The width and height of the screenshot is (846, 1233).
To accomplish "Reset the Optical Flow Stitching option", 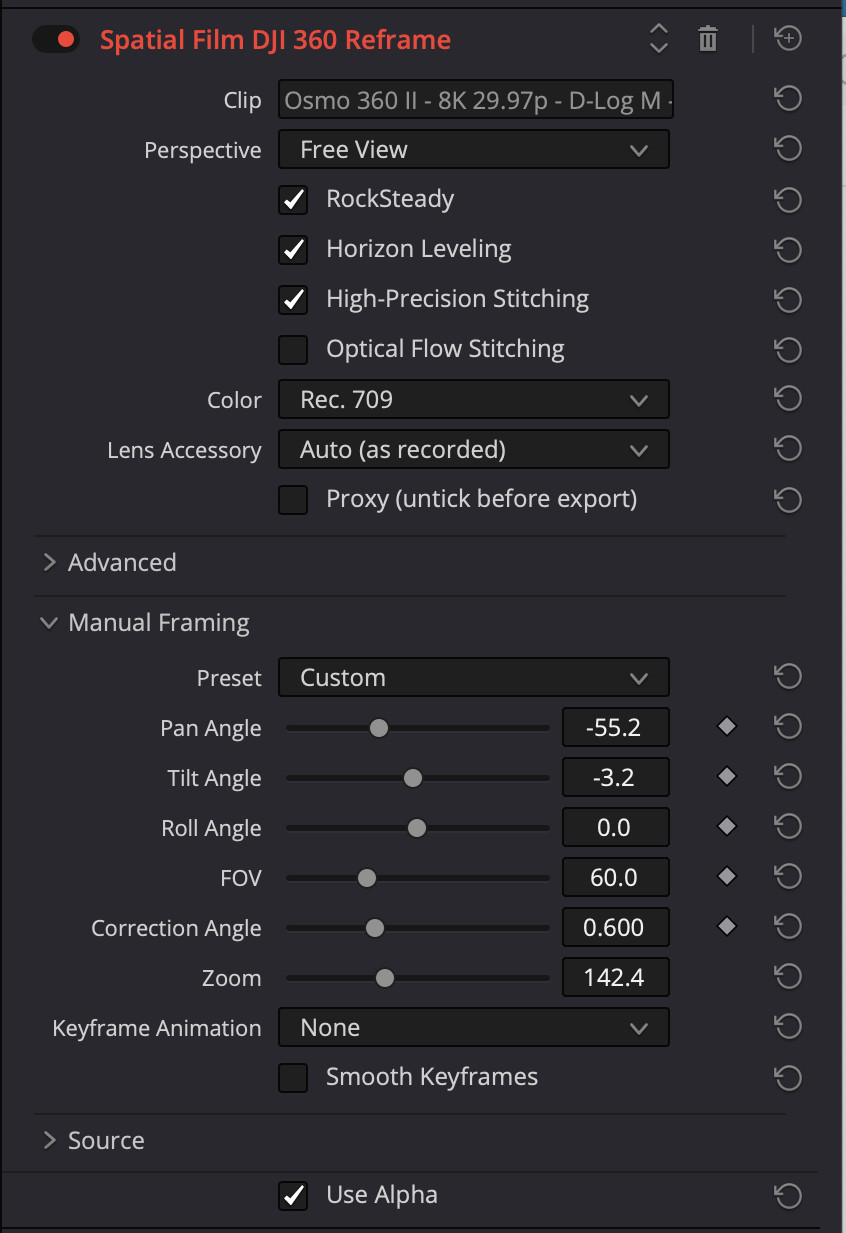I will pyautogui.click(x=788, y=349).
